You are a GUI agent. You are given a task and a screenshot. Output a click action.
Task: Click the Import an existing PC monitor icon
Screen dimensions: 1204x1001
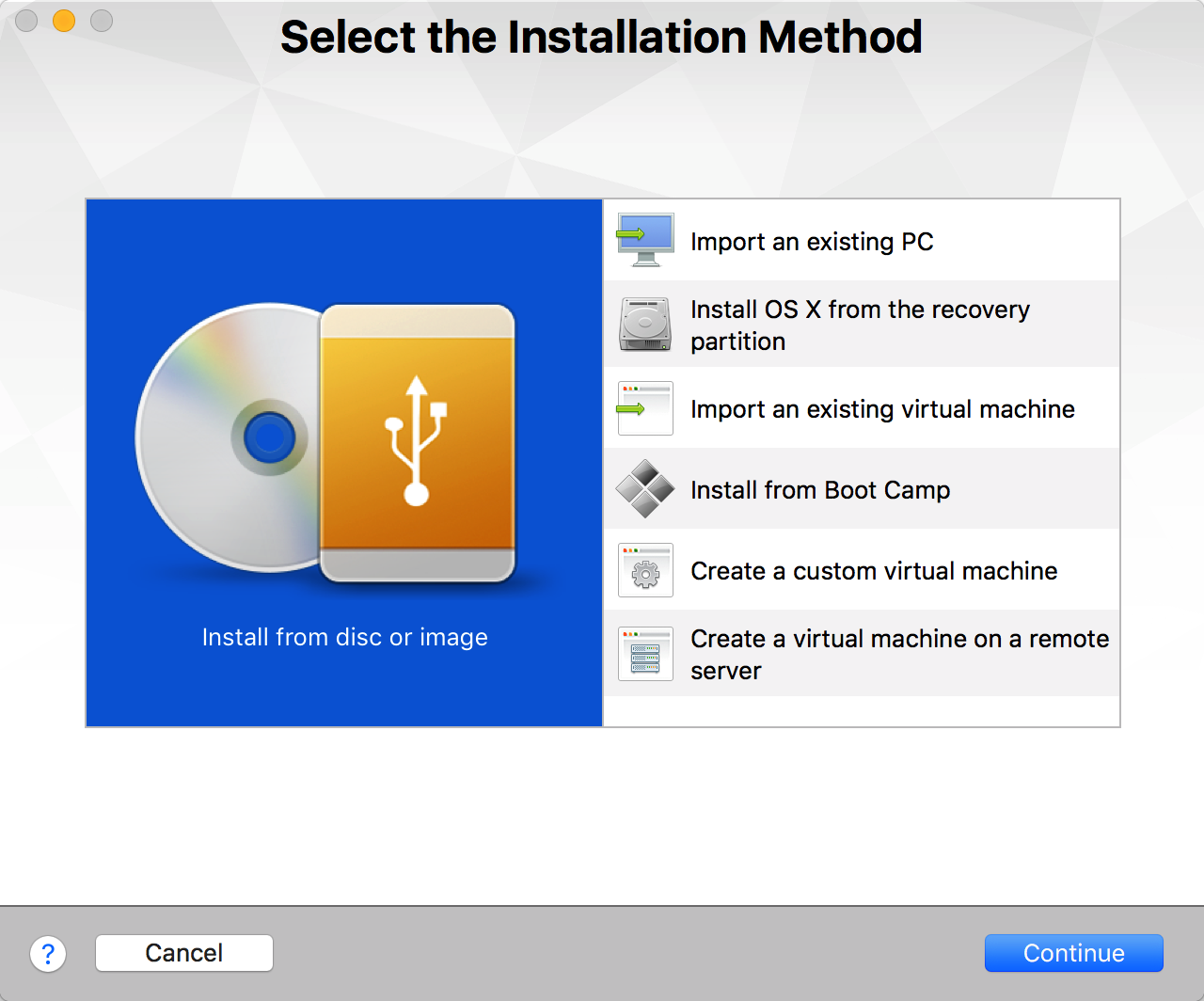(x=645, y=241)
